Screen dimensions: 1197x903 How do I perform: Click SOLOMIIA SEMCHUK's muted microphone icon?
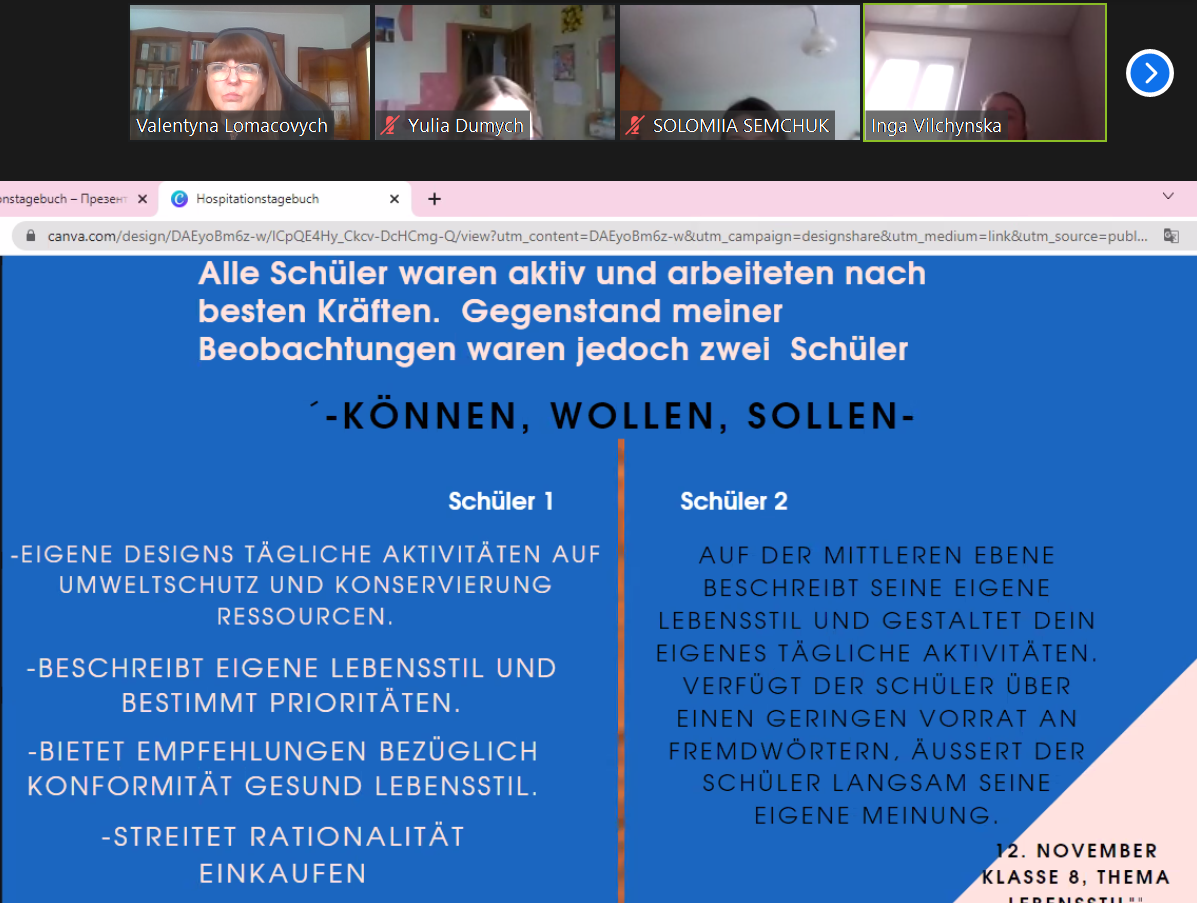635,125
